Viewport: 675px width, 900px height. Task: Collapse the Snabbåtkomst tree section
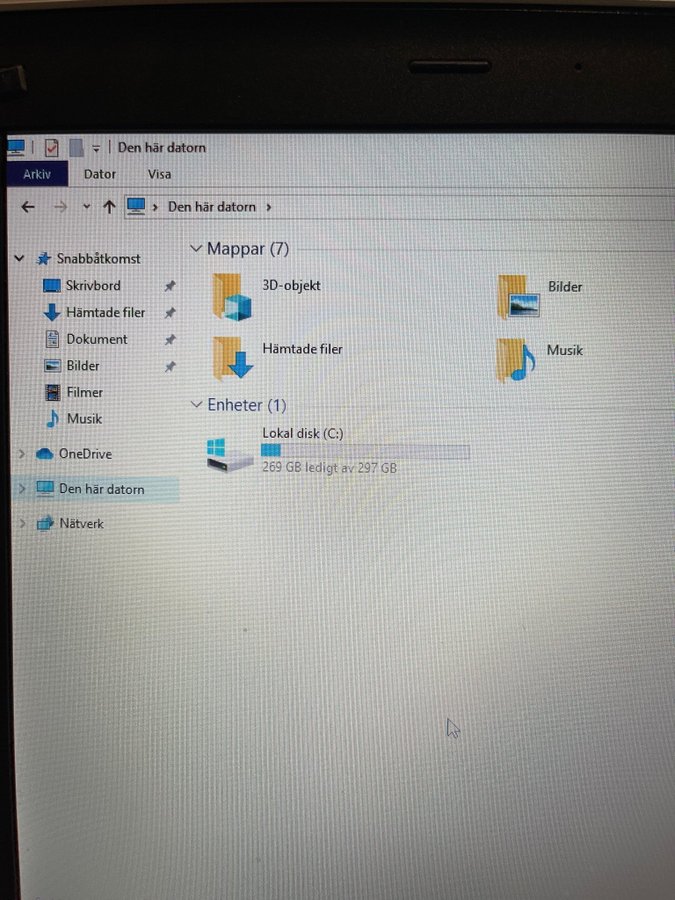(x=19, y=259)
